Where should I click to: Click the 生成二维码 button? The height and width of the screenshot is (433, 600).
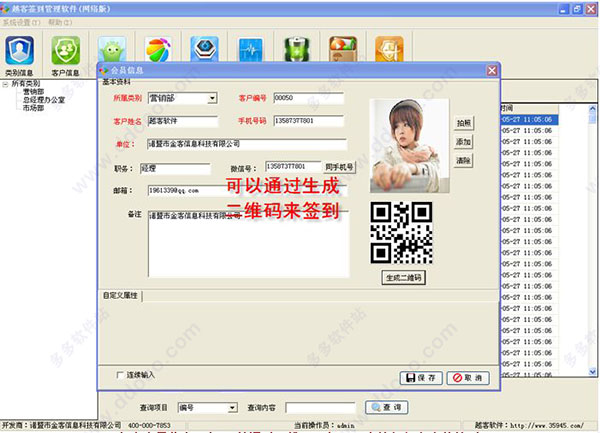pyautogui.click(x=403, y=277)
